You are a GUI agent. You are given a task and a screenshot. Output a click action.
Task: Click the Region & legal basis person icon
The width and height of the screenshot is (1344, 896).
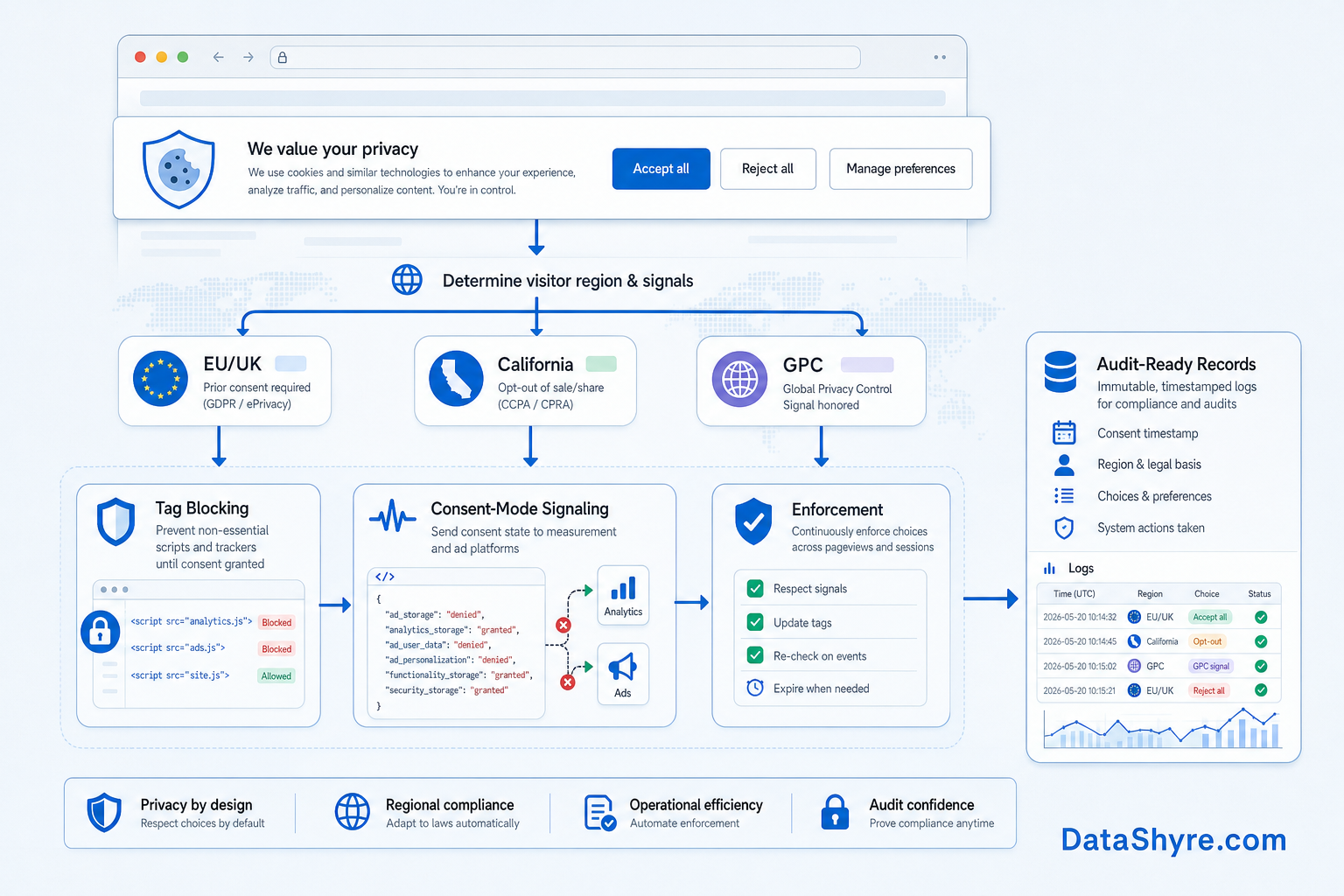[1064, 465]
